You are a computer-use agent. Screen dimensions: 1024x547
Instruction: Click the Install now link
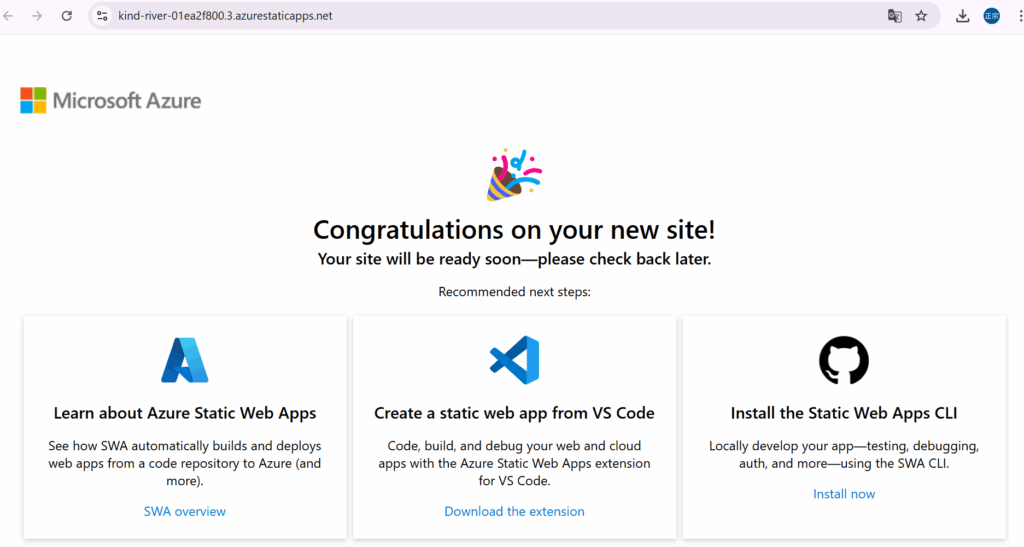click(844, 494)
